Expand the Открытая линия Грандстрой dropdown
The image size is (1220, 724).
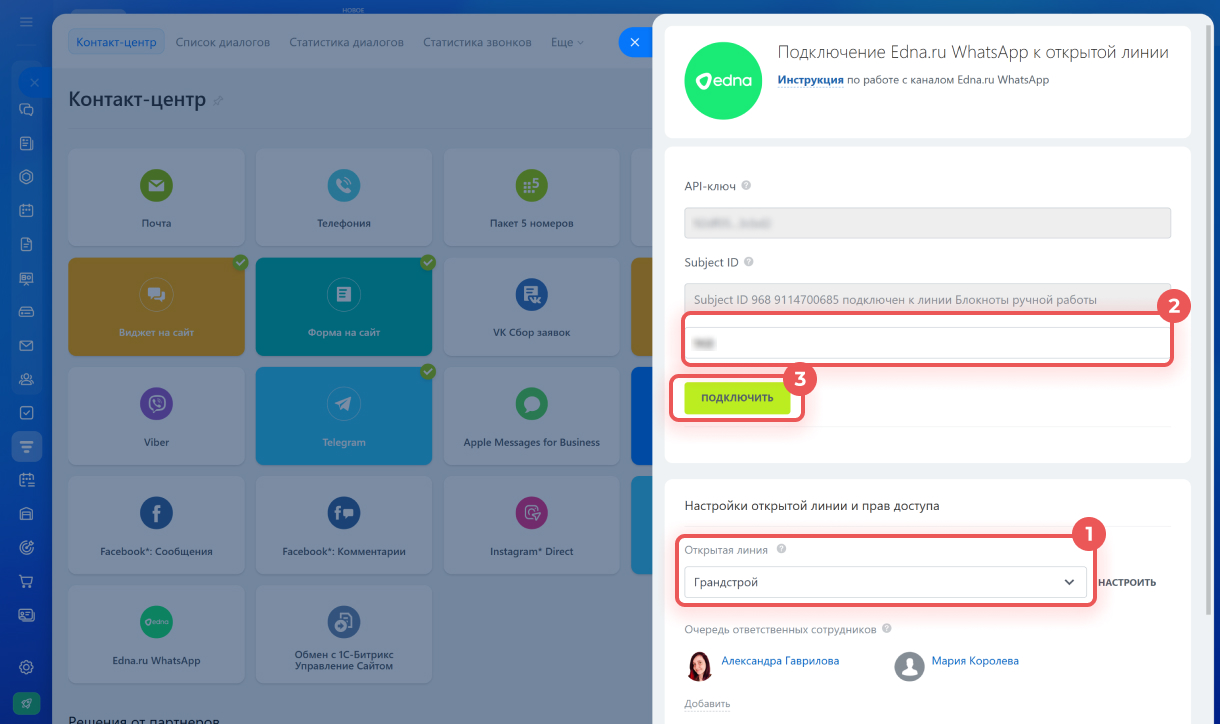click(x=885, y=582)
